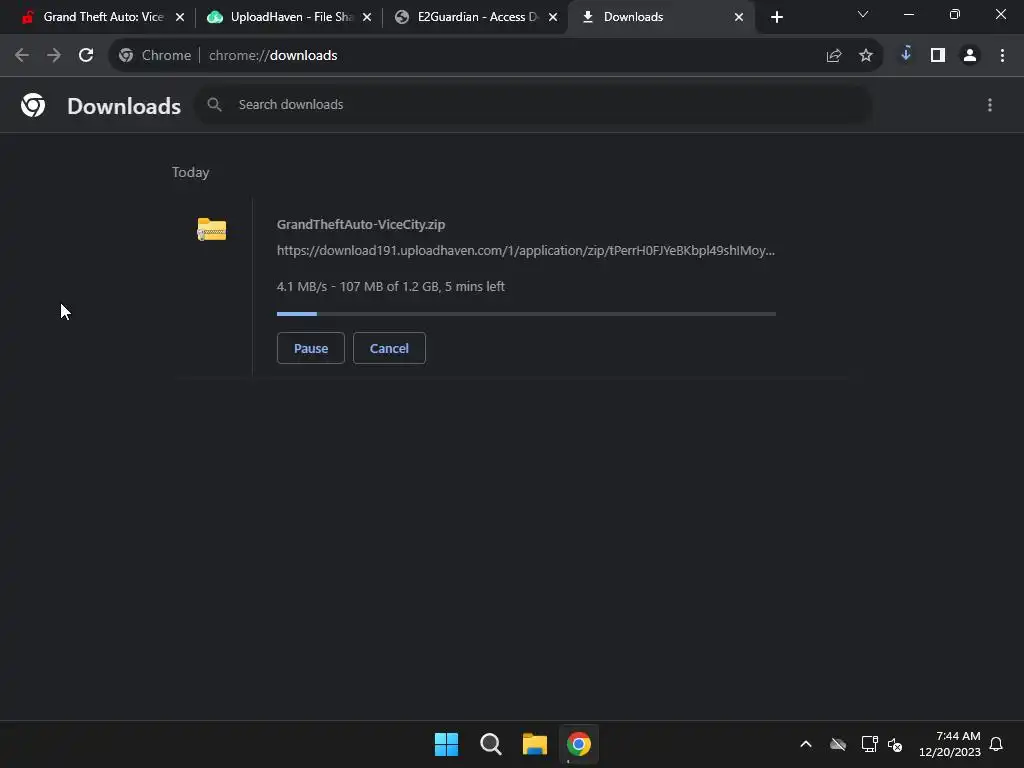The width and height of the screenshot is (1024, 768).
Task: Open the Downloads page more actions menu
Action: point(990,105)
